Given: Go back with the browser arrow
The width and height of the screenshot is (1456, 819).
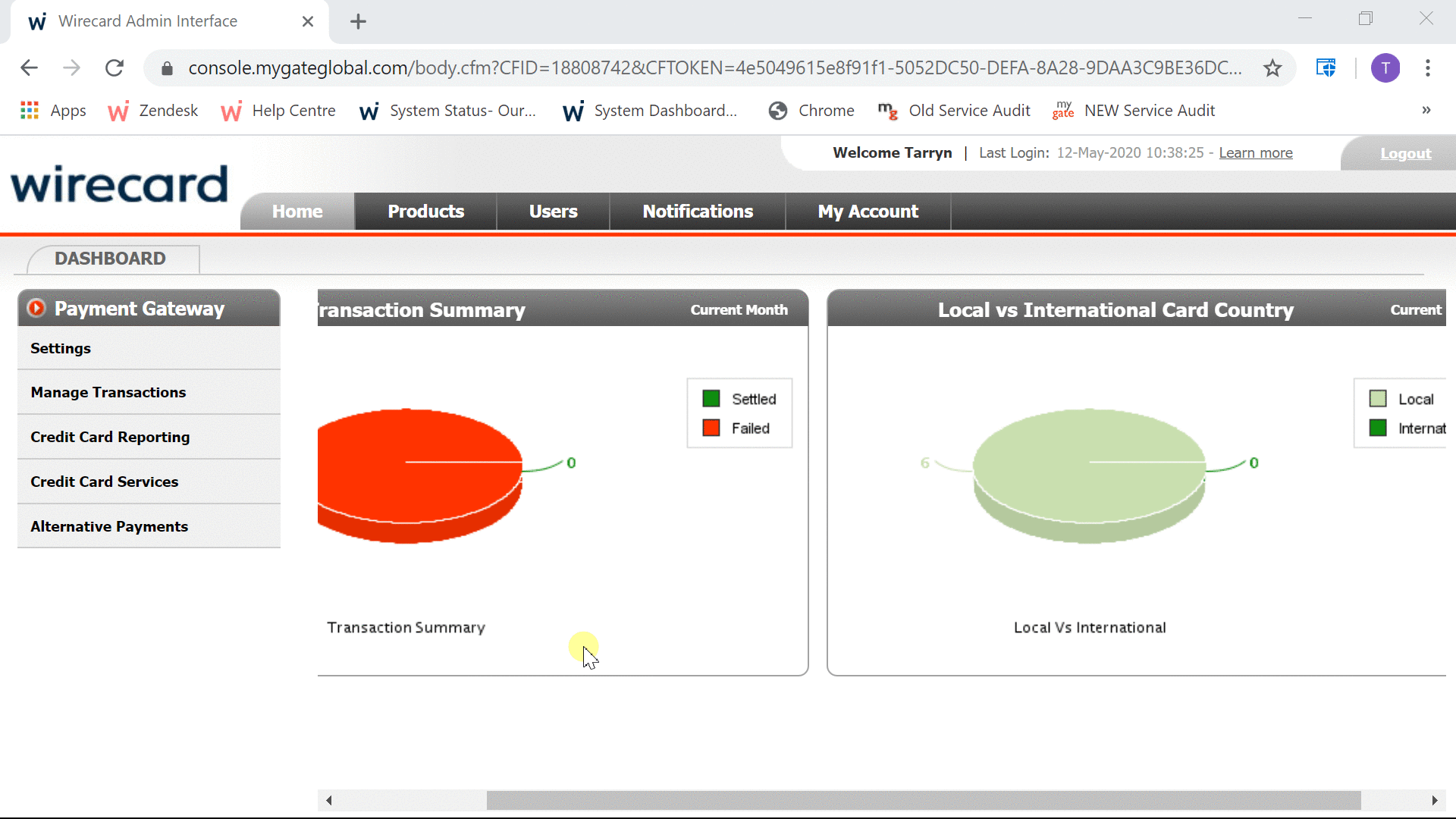Looking at the screenshot, I should [x=29, y=68].
